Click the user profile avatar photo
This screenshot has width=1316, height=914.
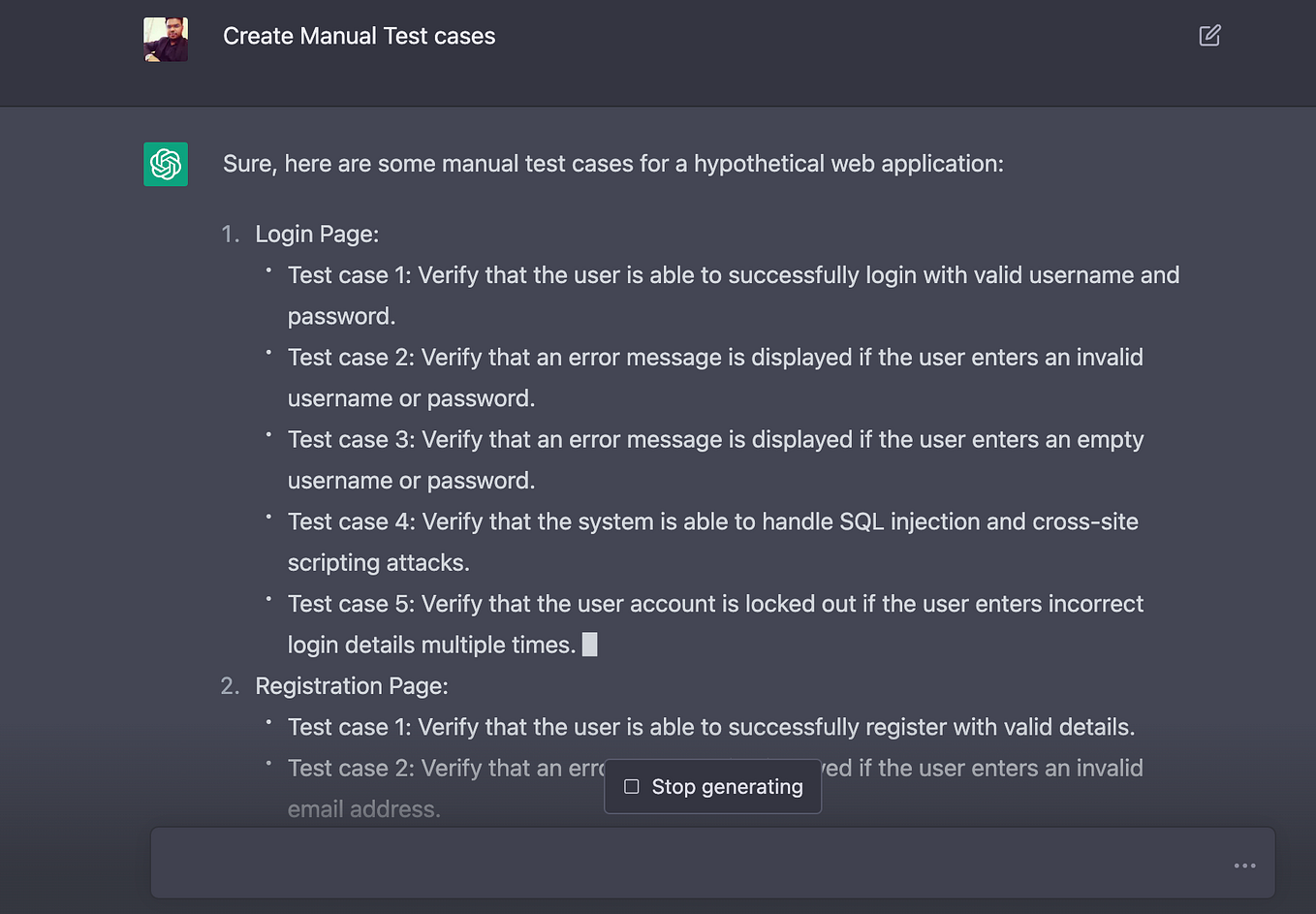166,40
